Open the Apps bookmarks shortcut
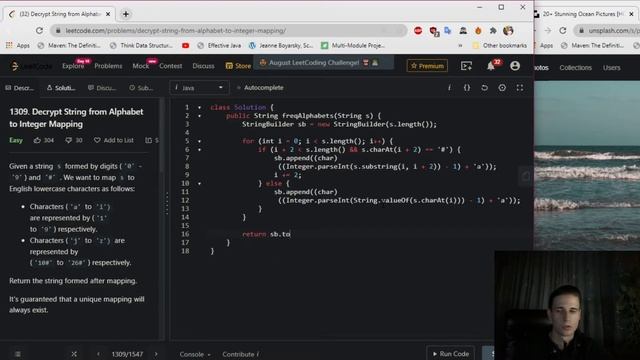Viewport: 640px width, 360px height. point(18,45)
